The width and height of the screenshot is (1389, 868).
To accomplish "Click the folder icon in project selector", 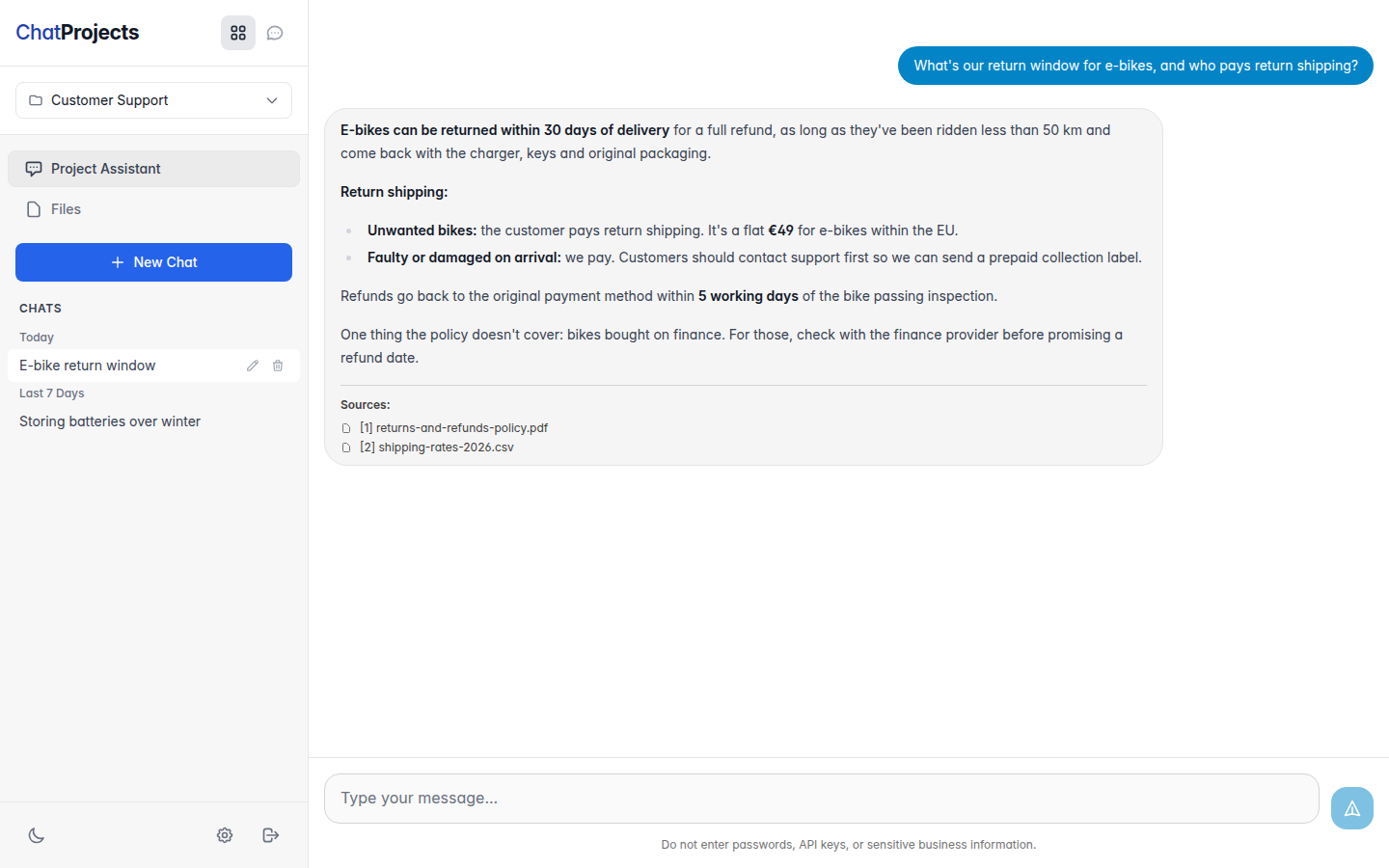I will 36,100.
